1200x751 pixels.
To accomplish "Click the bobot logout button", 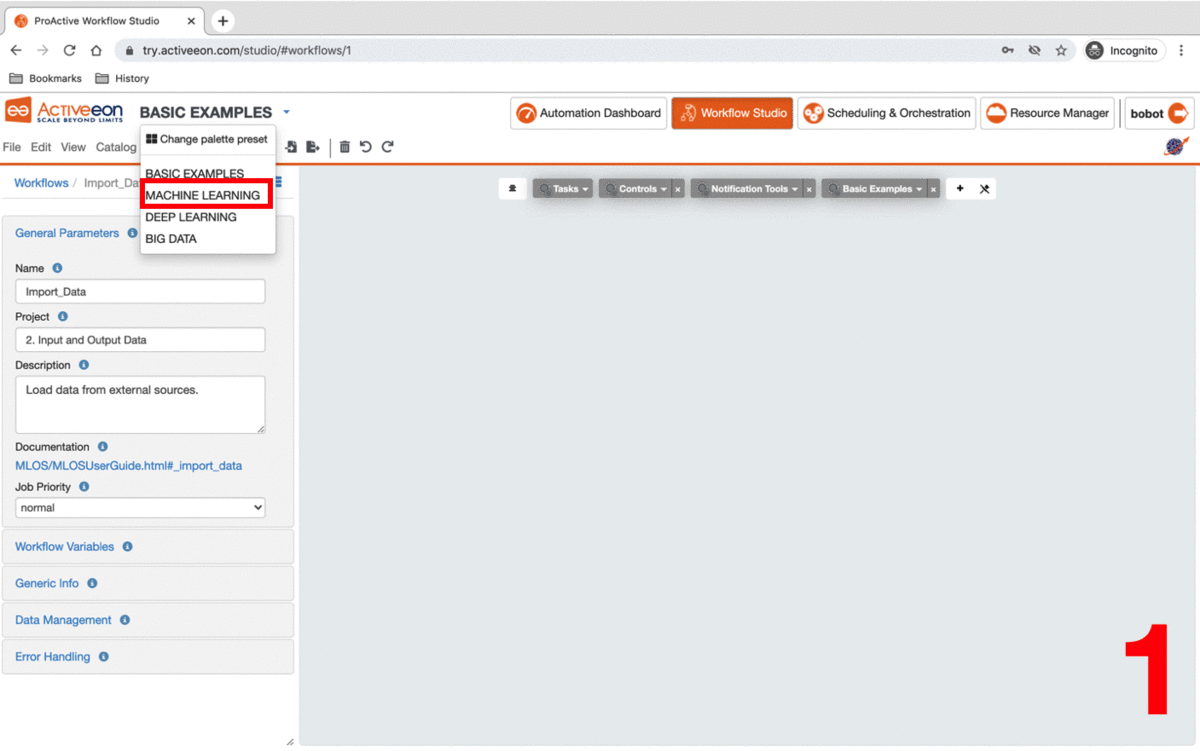I will [x=1159, y=113].
